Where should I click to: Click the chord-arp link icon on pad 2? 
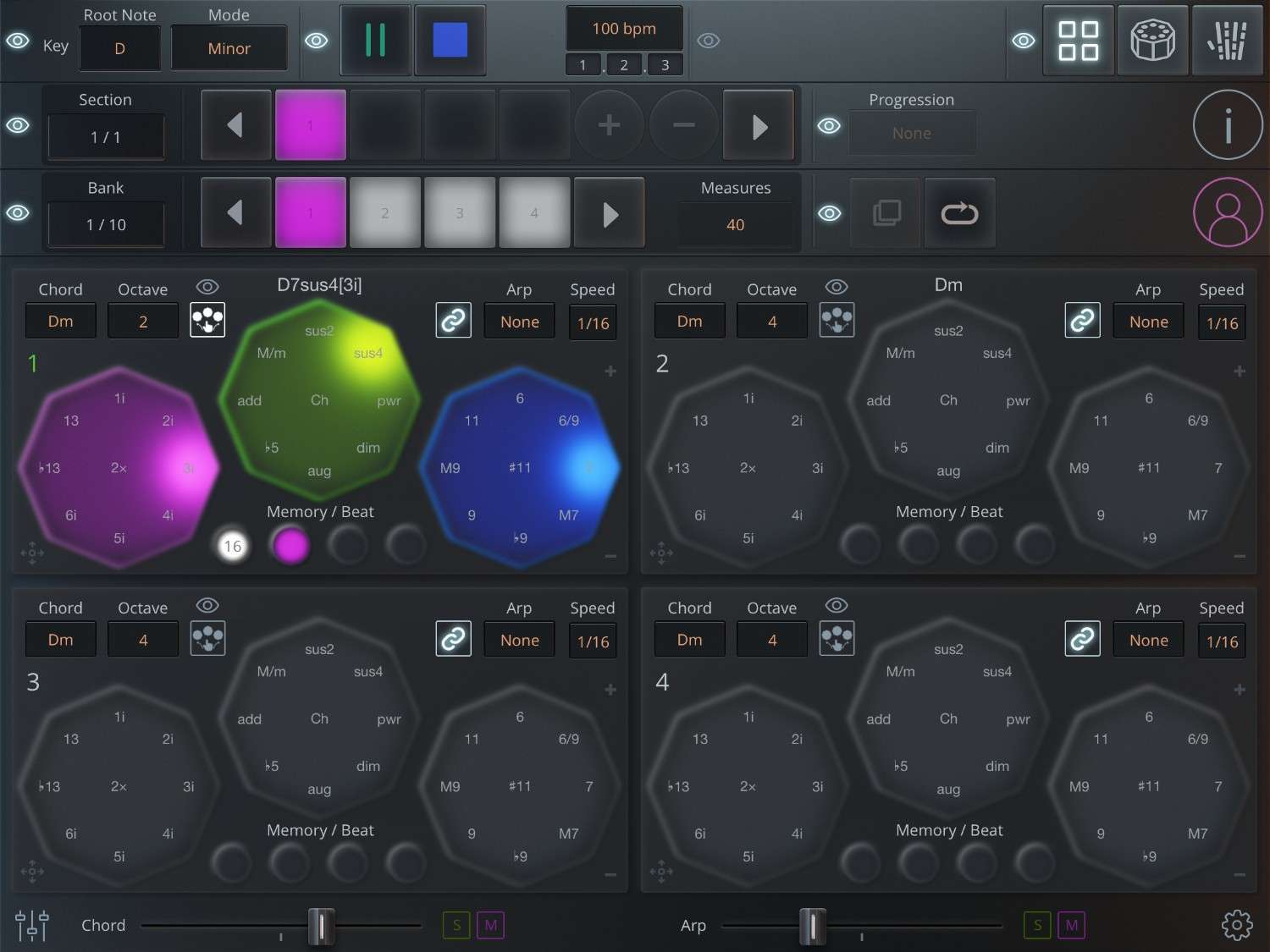coord(1082,320)
